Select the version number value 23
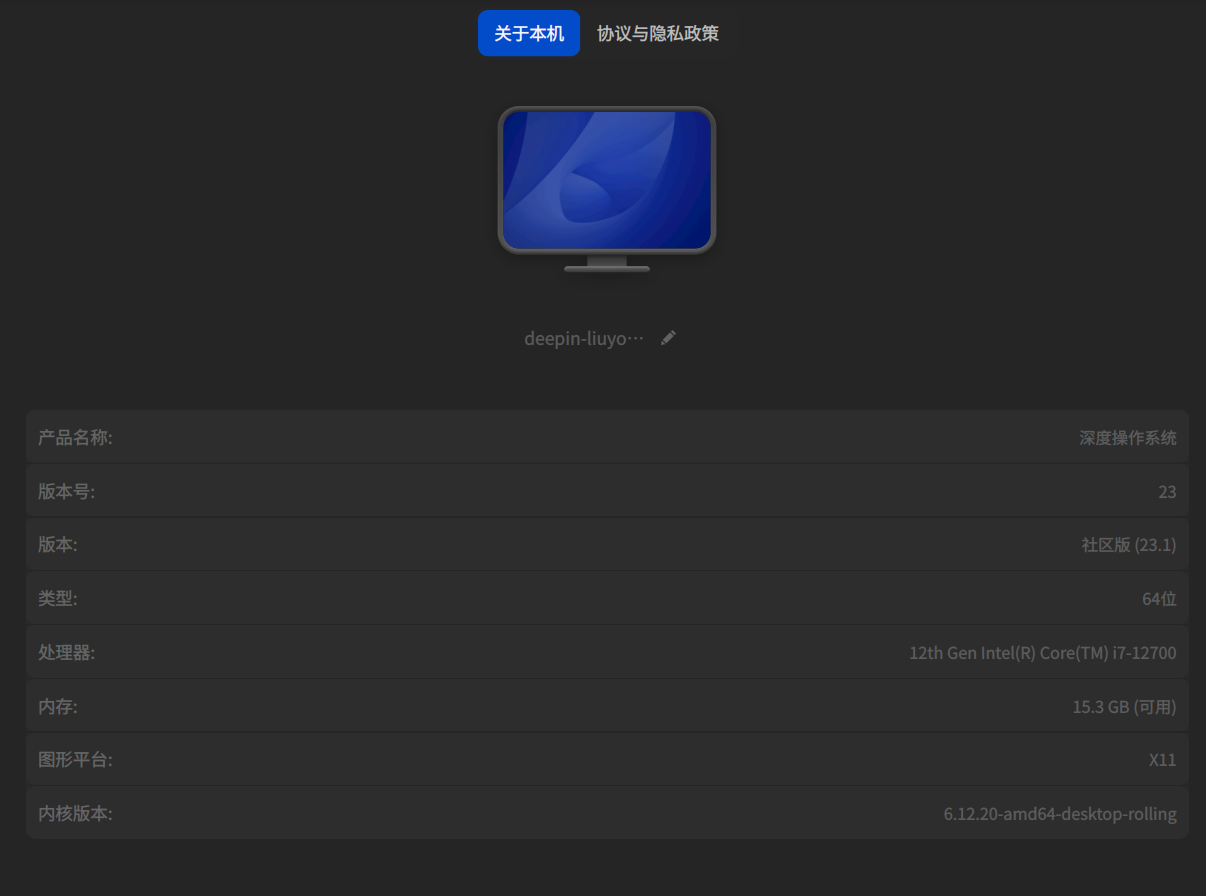The height and width of the screenshot is (896, 1206). [x=1167, y=492]
